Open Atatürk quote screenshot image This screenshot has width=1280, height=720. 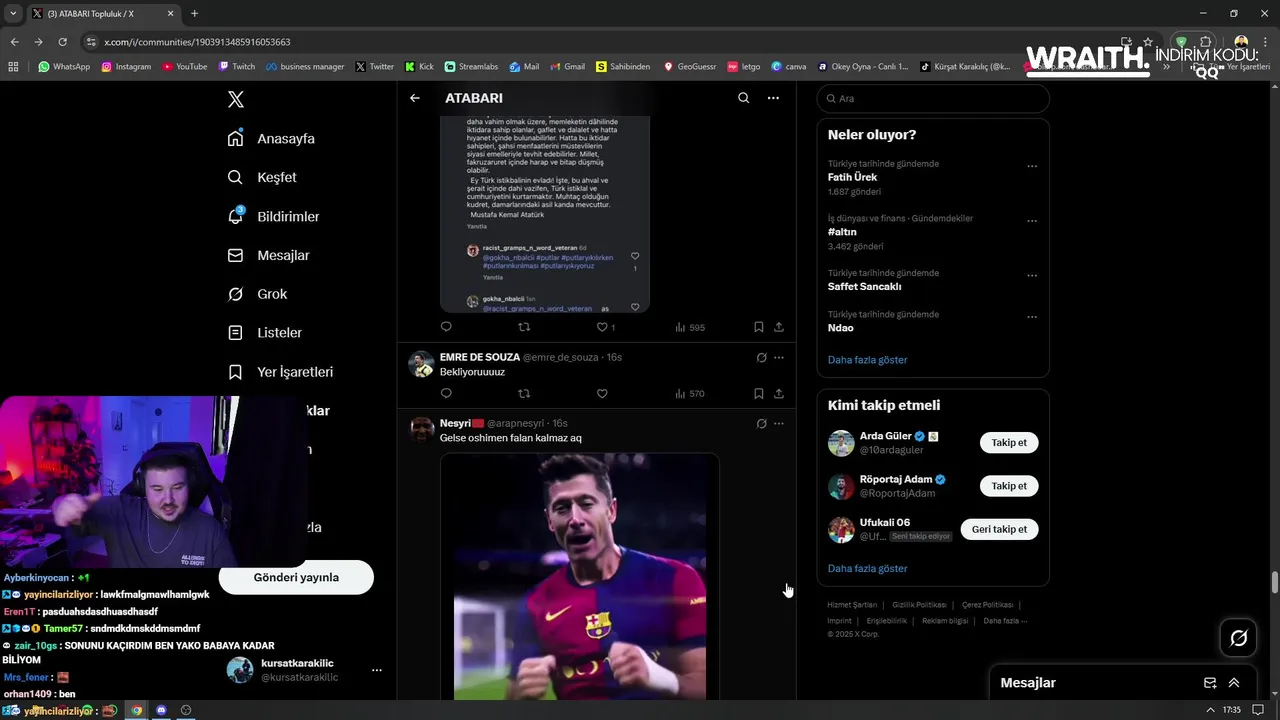point(545,214)
